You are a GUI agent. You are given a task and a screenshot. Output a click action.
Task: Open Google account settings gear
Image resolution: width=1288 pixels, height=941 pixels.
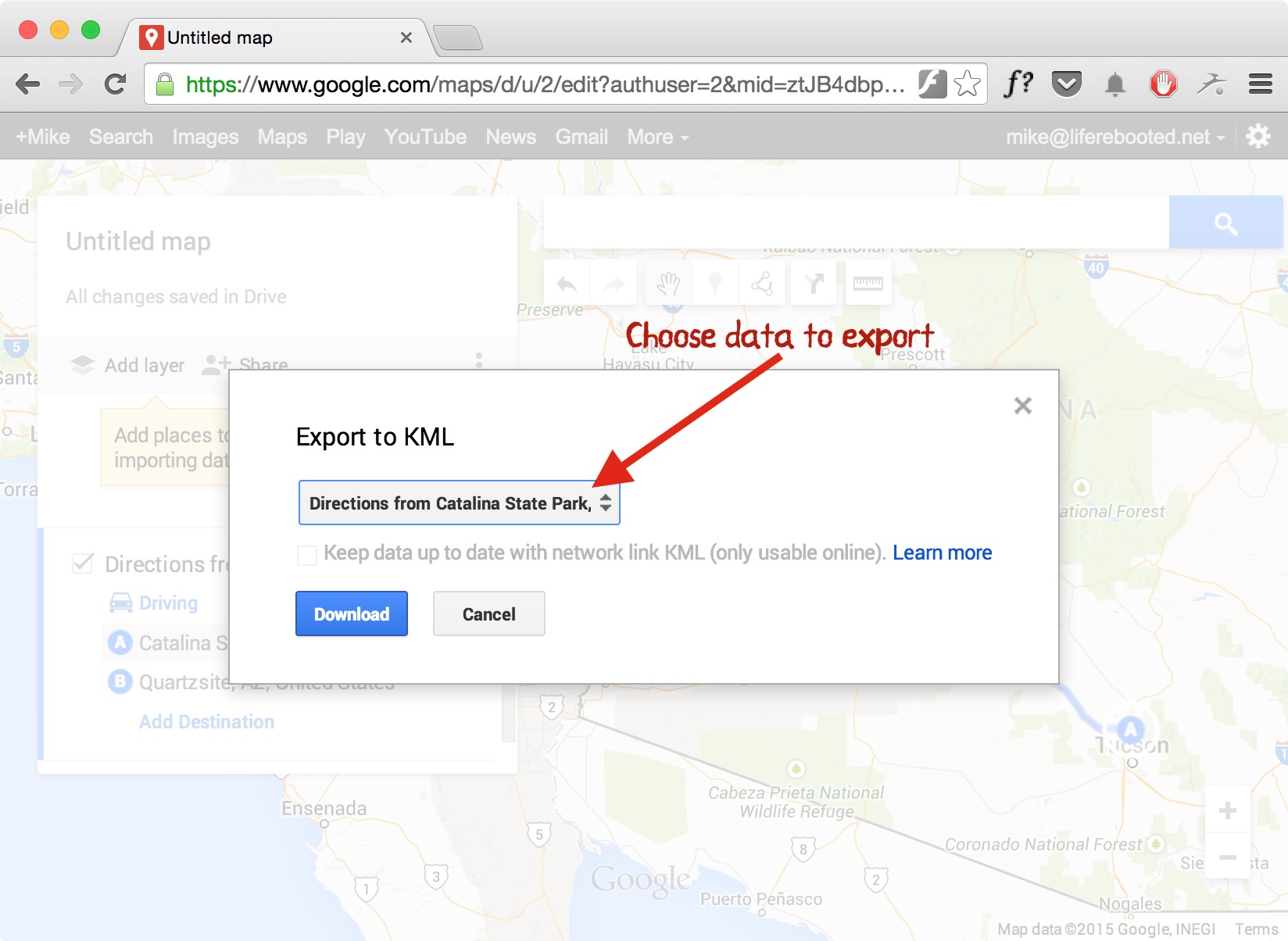1258,136
